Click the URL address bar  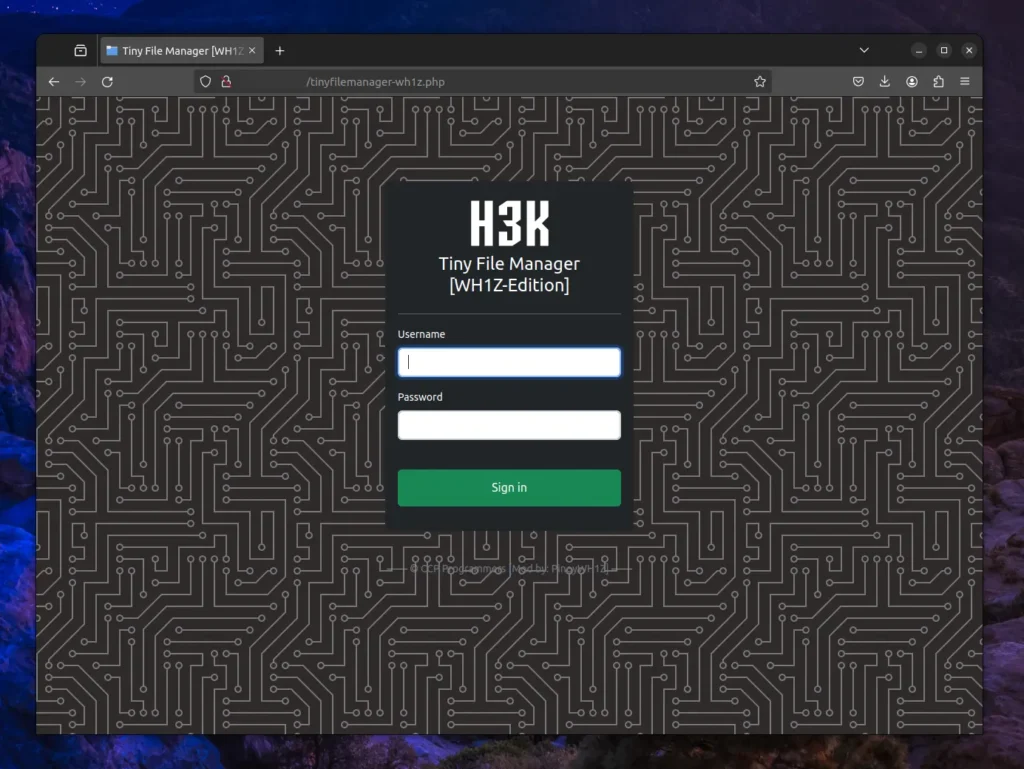480,82
